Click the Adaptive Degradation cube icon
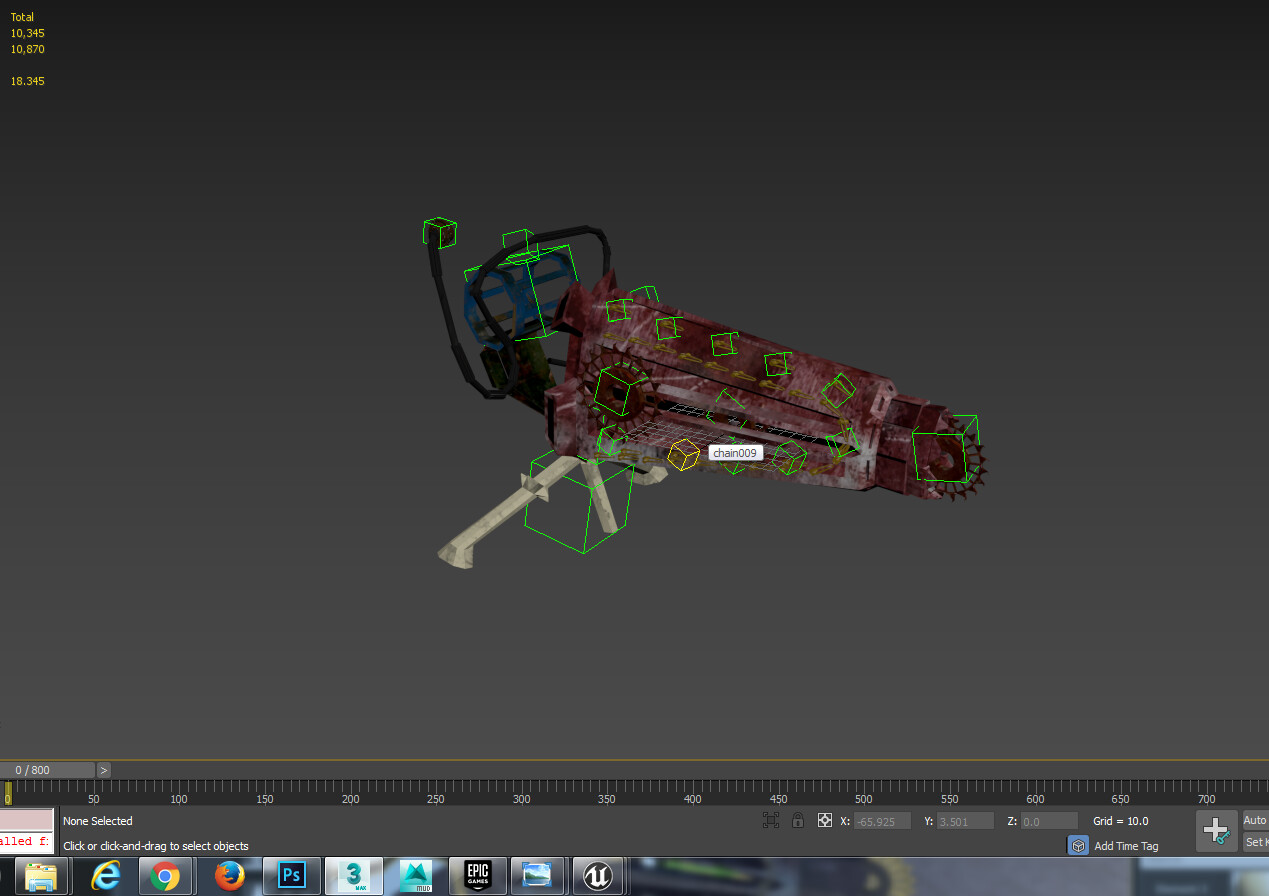Image resolution: width=1269 pixels, height=896 pixels. click(1078, 845)
